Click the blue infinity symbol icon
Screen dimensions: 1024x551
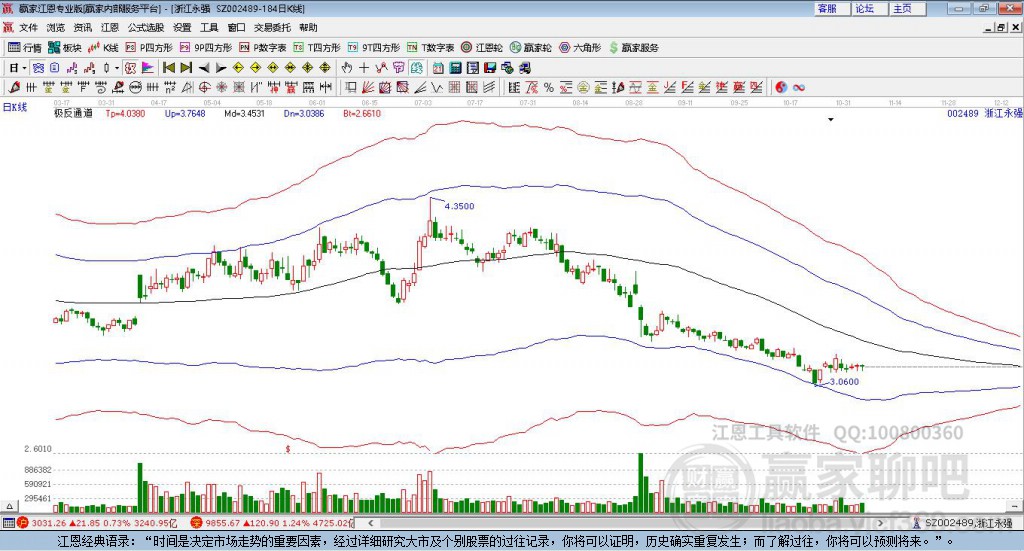click(x=799, y=87)
